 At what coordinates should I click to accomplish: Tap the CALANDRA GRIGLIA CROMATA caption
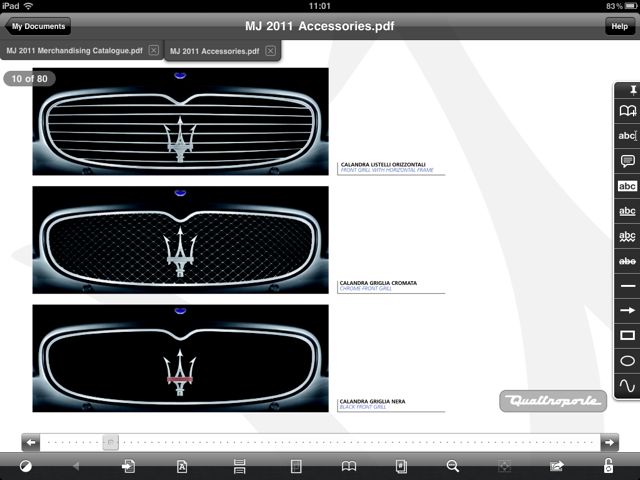378,283
